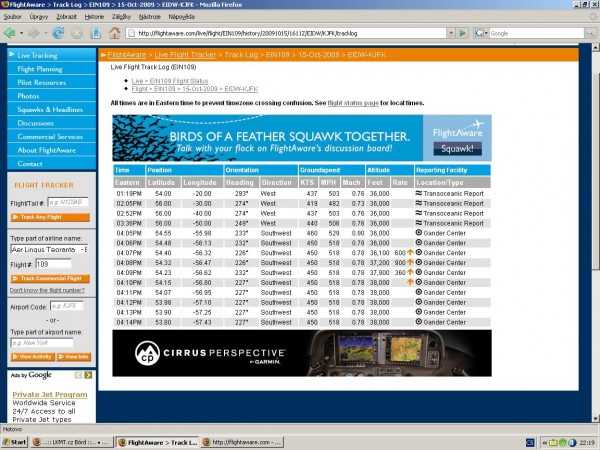The image size is (600, 450).
Task: Click the green Go arrow button
Action: tap(463, 33)
